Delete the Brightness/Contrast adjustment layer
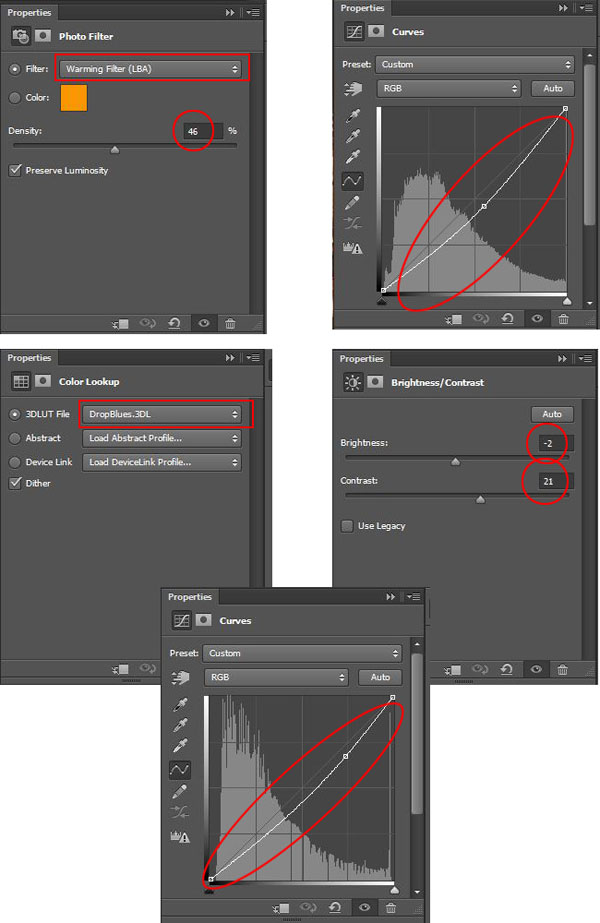Screen dimensions: 600x923 pos(562,669)
